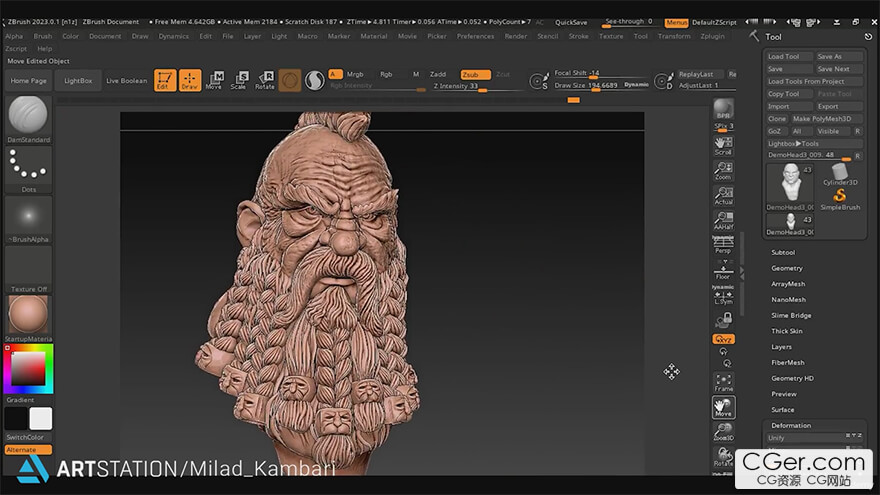Viewport: 880px width, 495px height.
Task: Expand the ArrayMesh subpalette
Action: click(x=788, y=284)
